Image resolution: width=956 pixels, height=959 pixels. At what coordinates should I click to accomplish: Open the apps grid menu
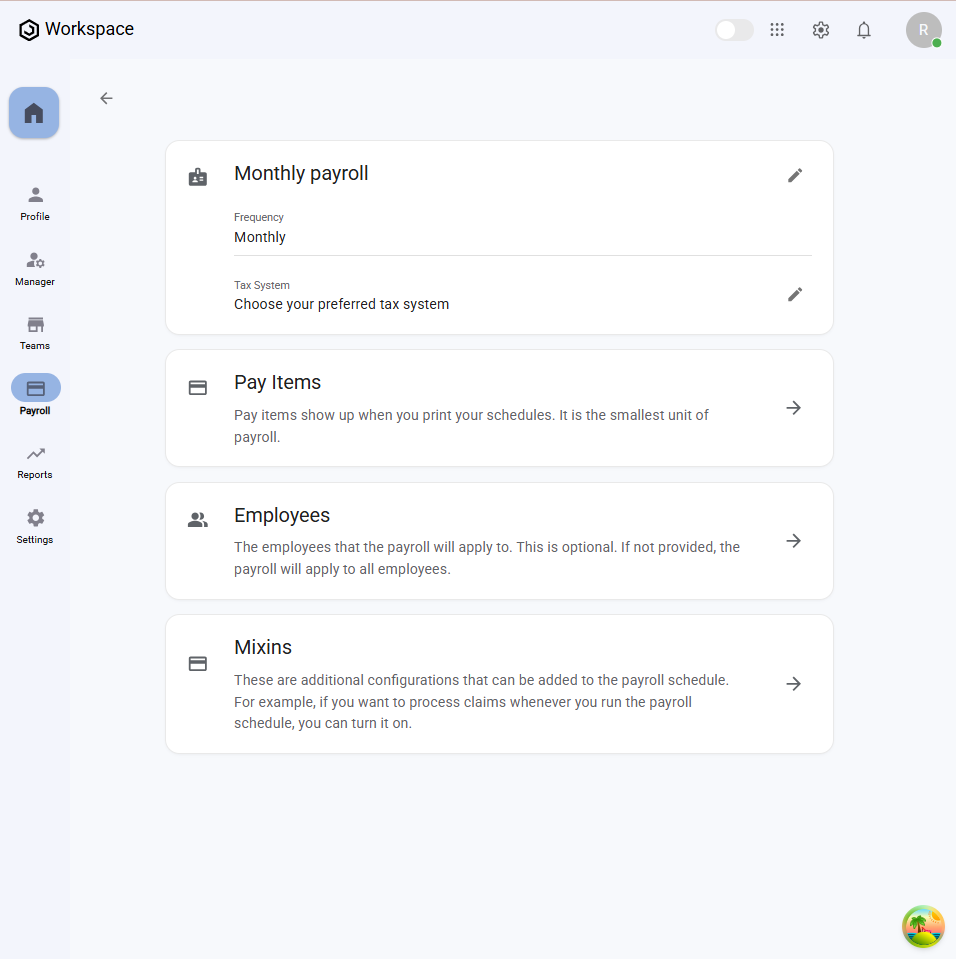click(777, 30)
